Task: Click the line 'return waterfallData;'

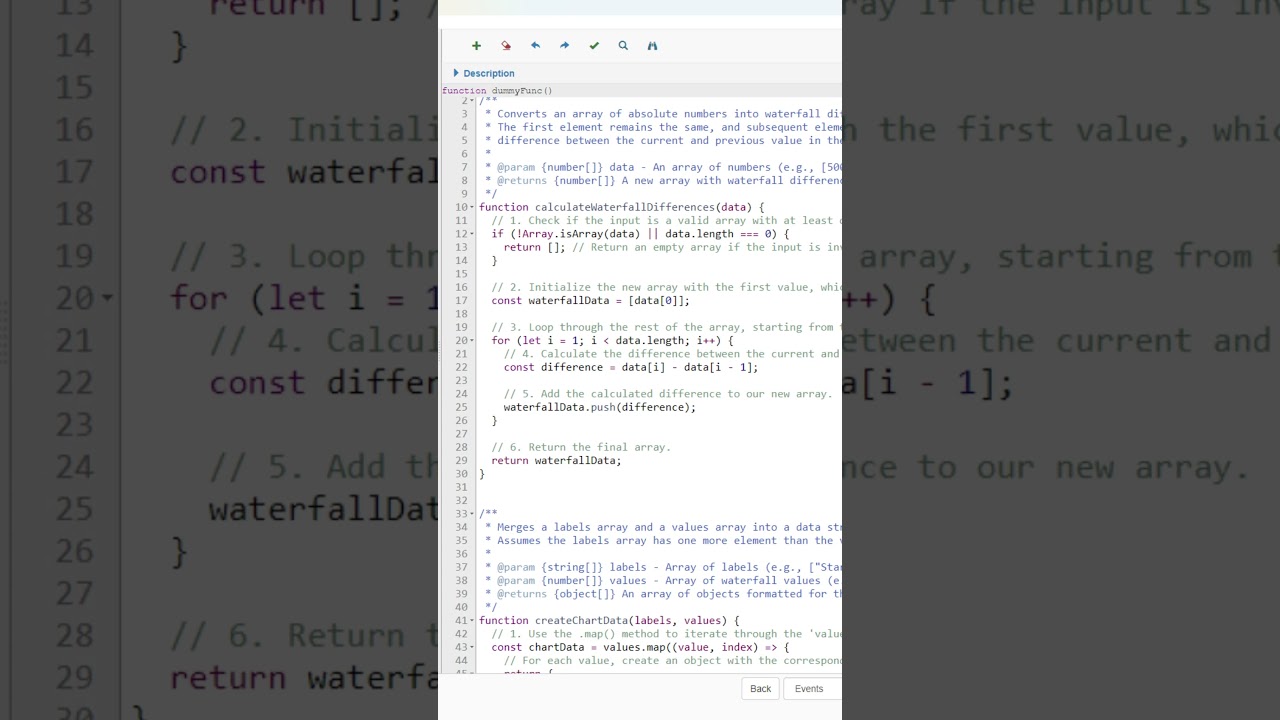Action: tap(556, 461)
